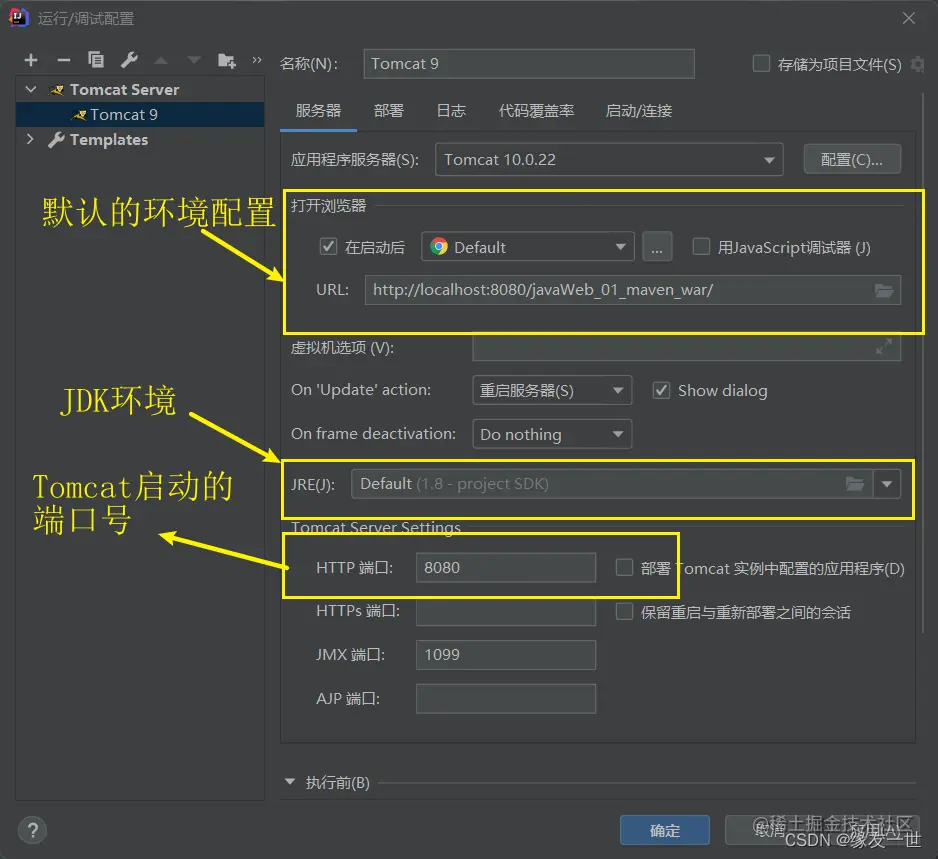The image size is (938, 859).
Task: Open On frame deactivation dropdown
Action: (x=552, y=434)
